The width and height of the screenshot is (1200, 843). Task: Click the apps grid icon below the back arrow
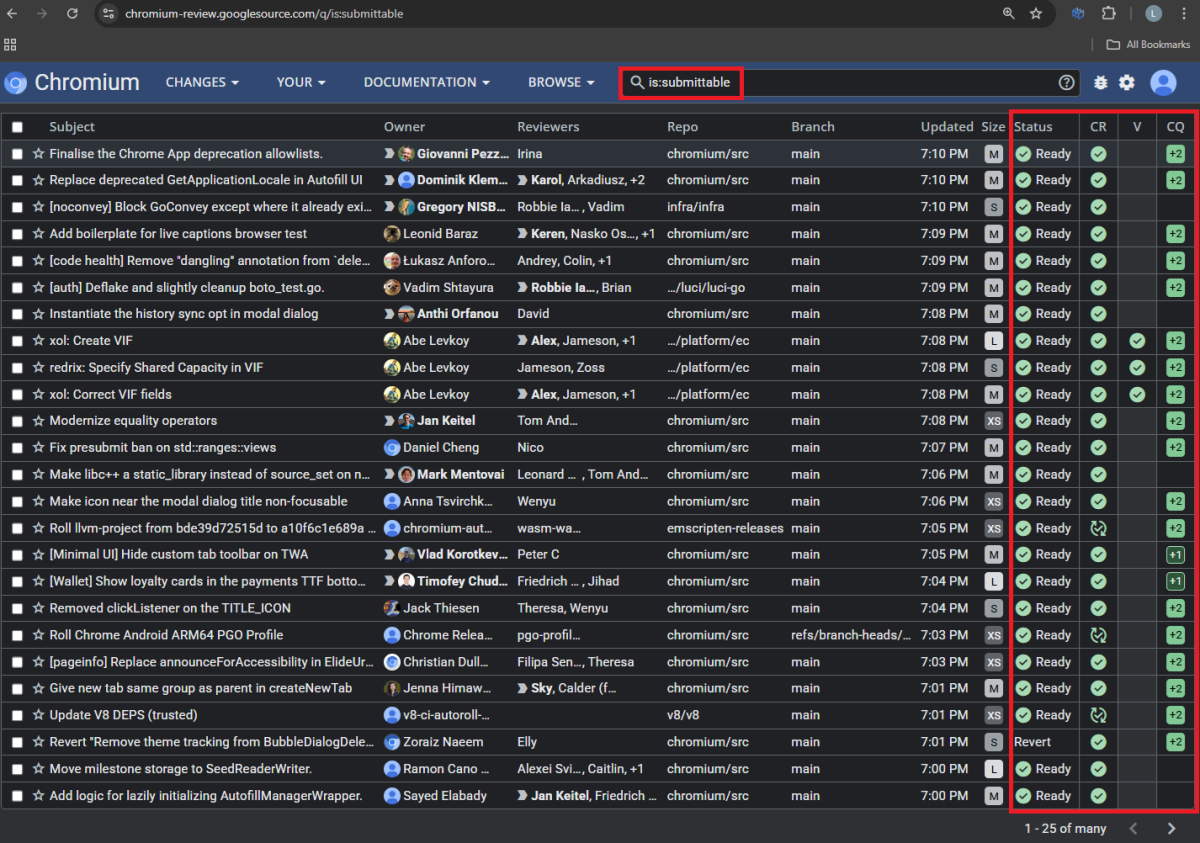click(x=11, y=44)
